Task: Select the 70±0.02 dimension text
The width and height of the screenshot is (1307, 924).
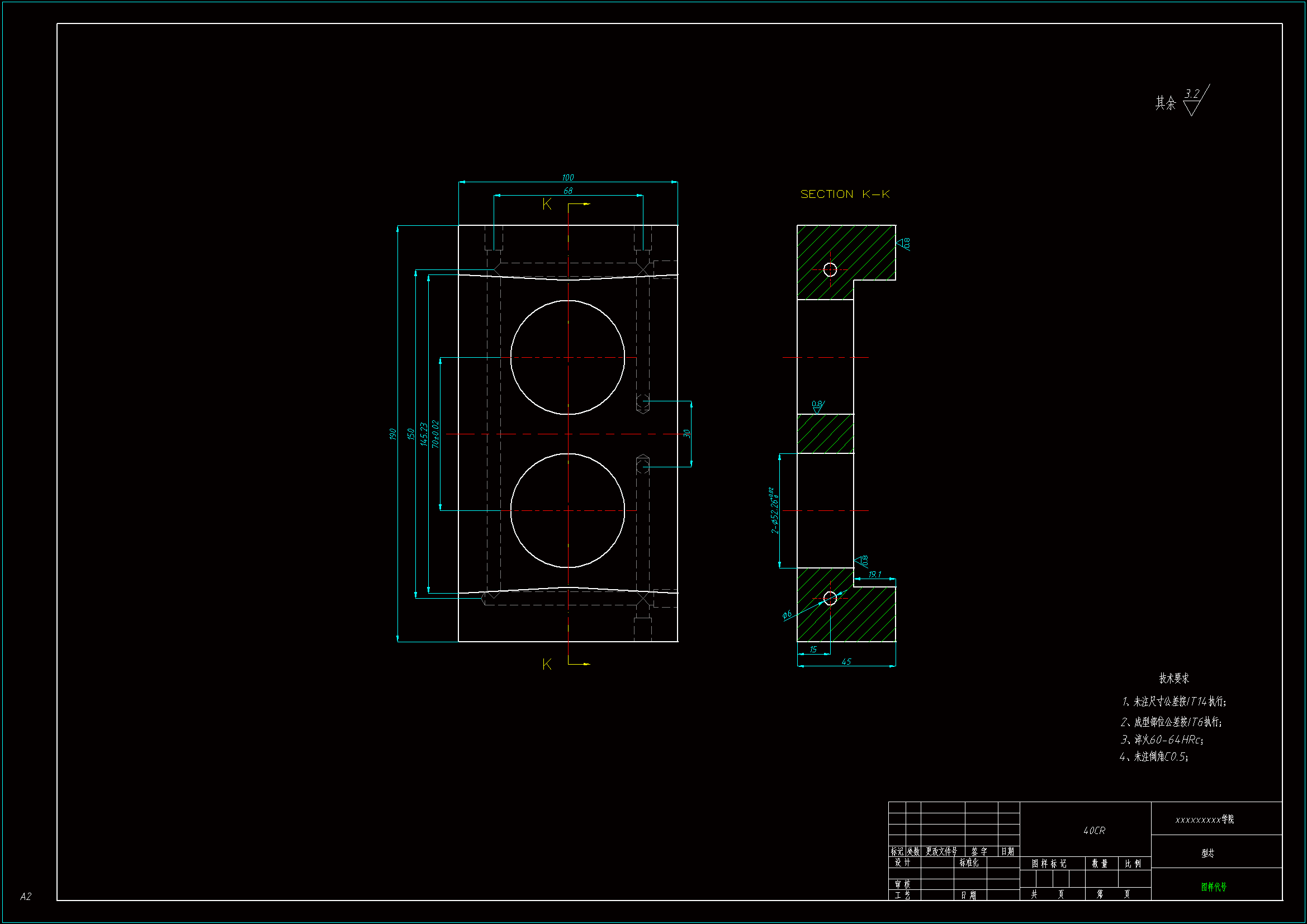Action: [x=435, y=434]
